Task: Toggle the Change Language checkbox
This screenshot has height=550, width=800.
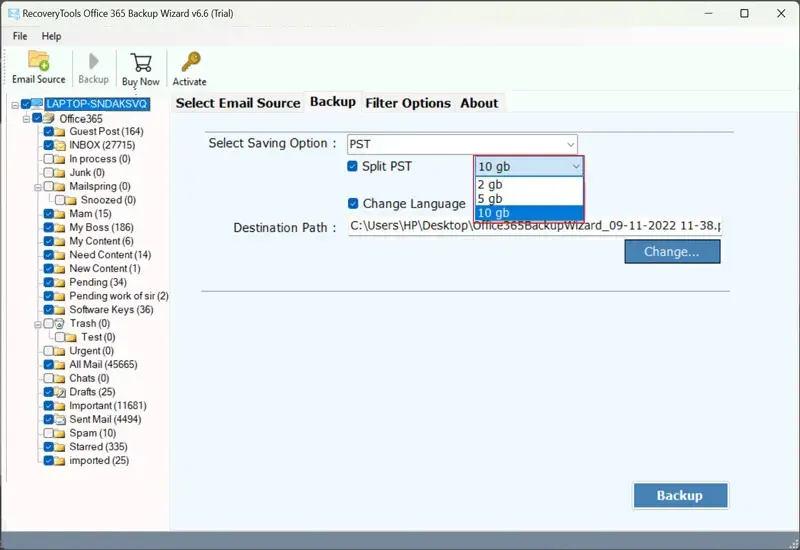Action: tap(353, 203)
